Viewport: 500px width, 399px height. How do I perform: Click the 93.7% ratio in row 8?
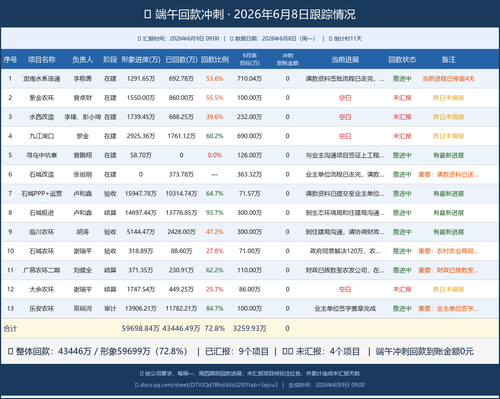point(215,213)
